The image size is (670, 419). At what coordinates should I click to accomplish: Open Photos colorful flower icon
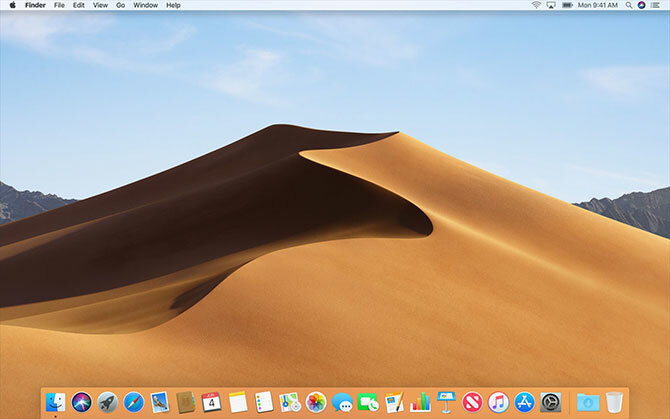[x=316, y=402]
